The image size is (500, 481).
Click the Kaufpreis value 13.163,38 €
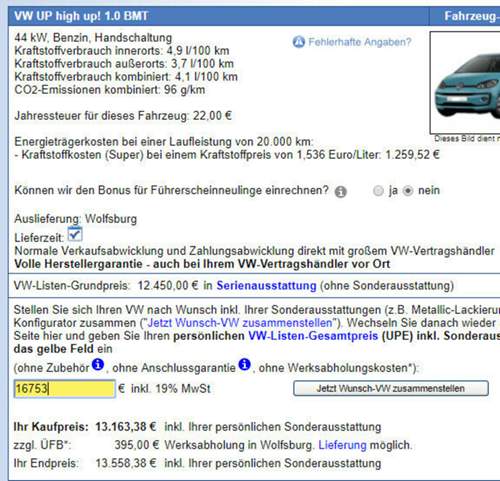[x=126, y=426]
